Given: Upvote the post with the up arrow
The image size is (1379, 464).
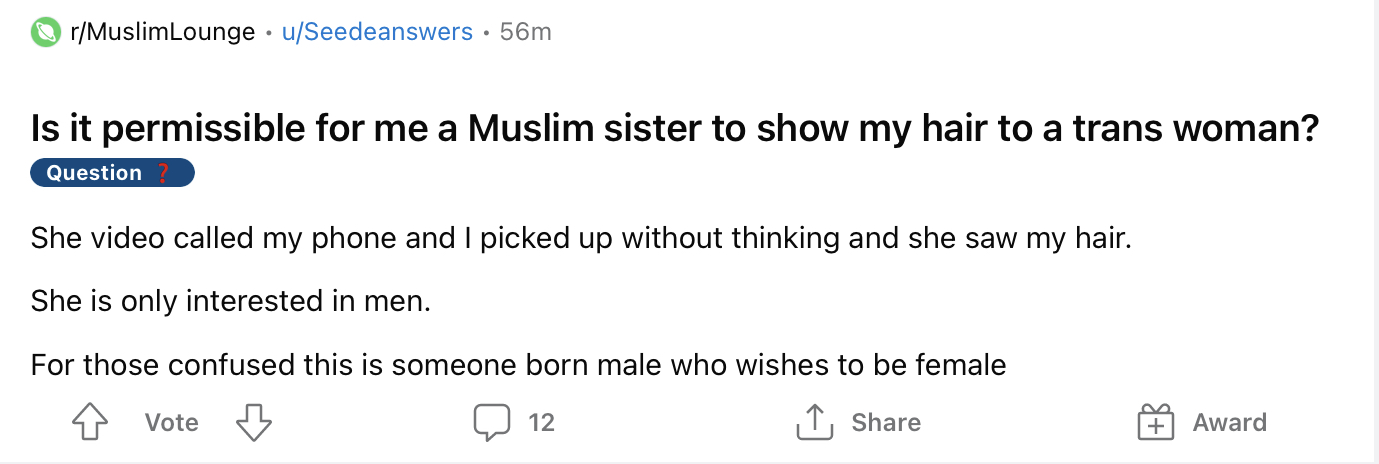Looking at the screenshot, I should tap(90, 423).
